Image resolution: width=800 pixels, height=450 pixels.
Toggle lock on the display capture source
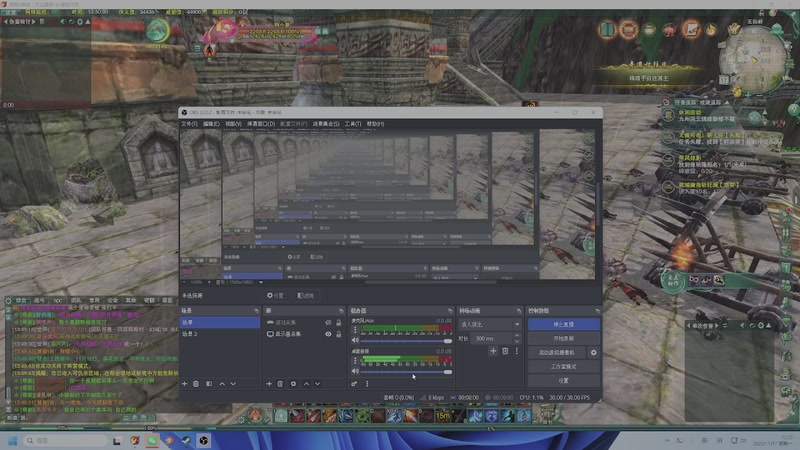click(338, 334)
